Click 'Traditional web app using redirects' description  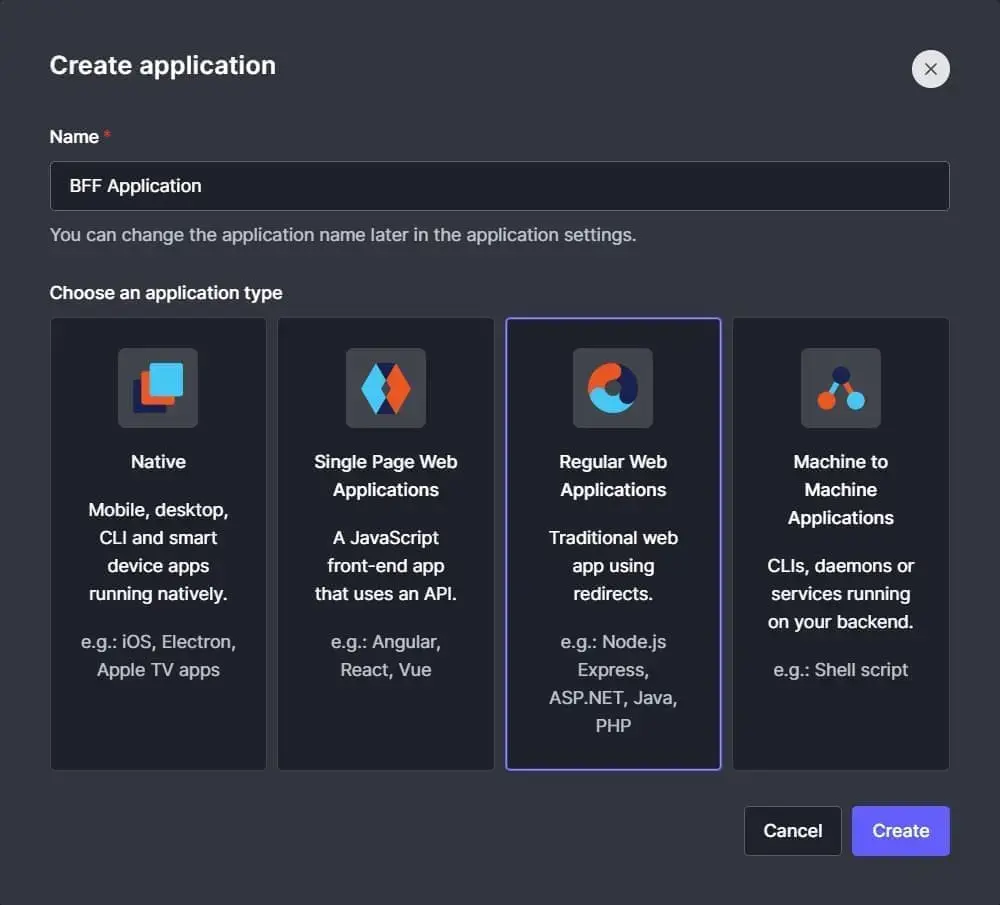(x=613, y=566)
